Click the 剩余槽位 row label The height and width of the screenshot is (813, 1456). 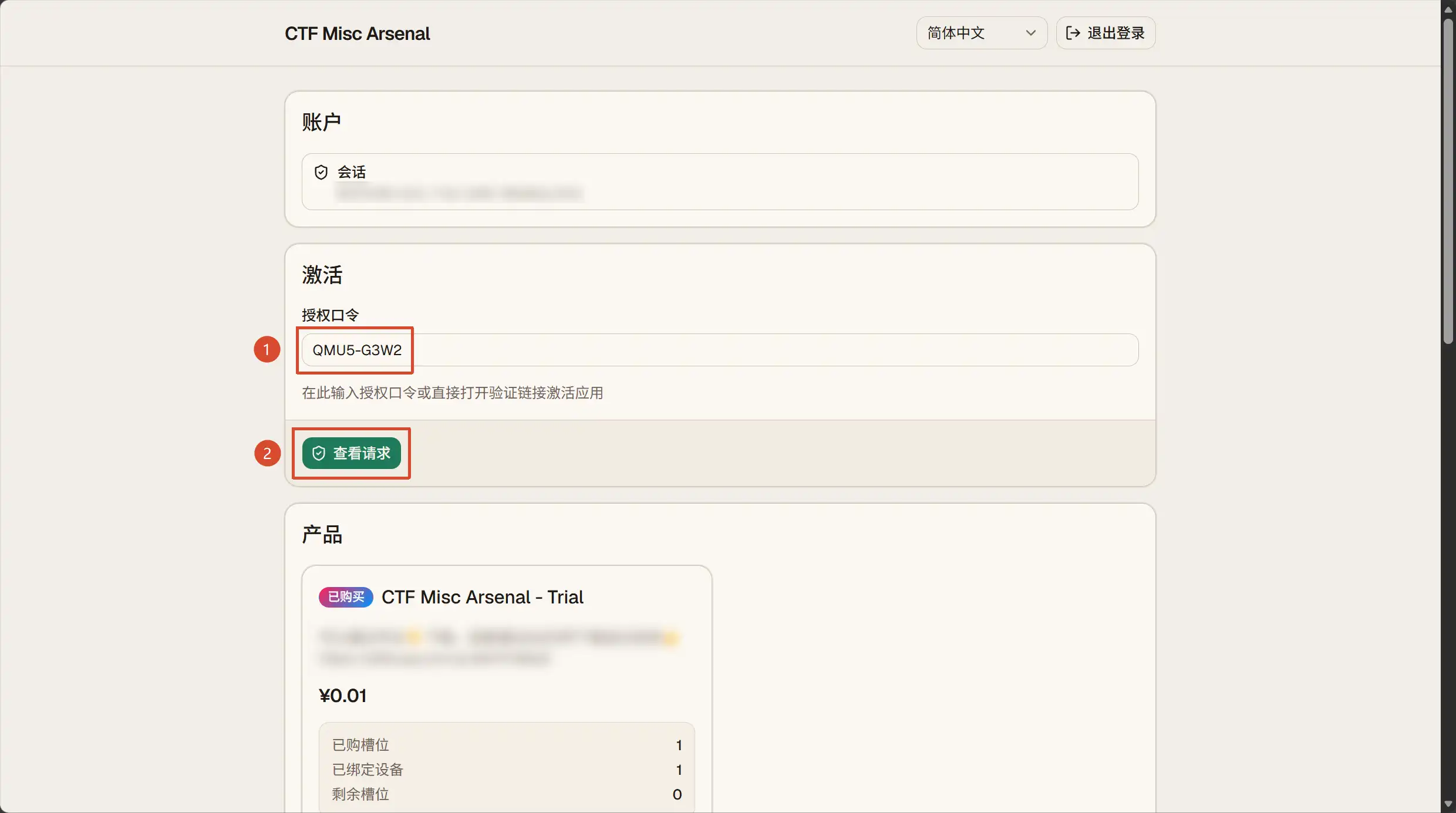360,794
